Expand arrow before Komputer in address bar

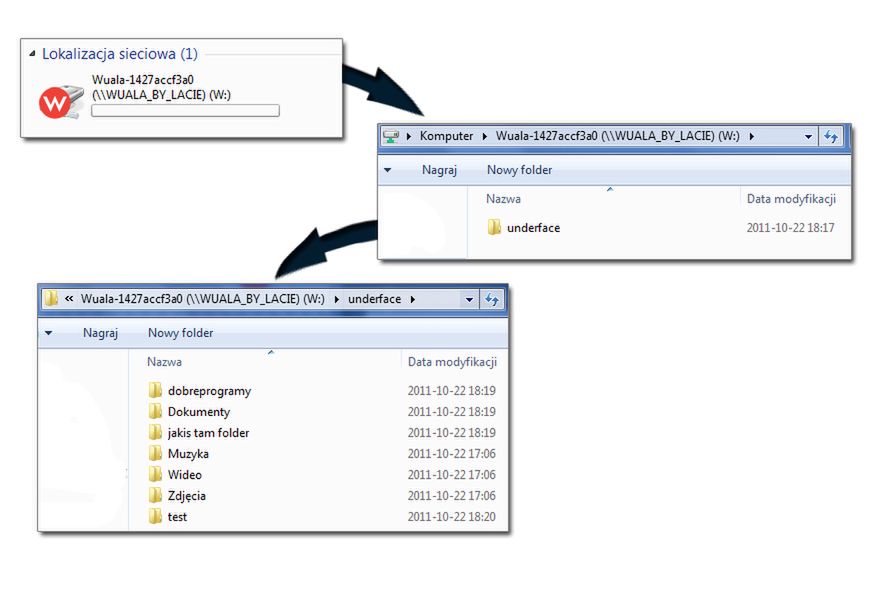pyautogui.click(x=409, y=136)
